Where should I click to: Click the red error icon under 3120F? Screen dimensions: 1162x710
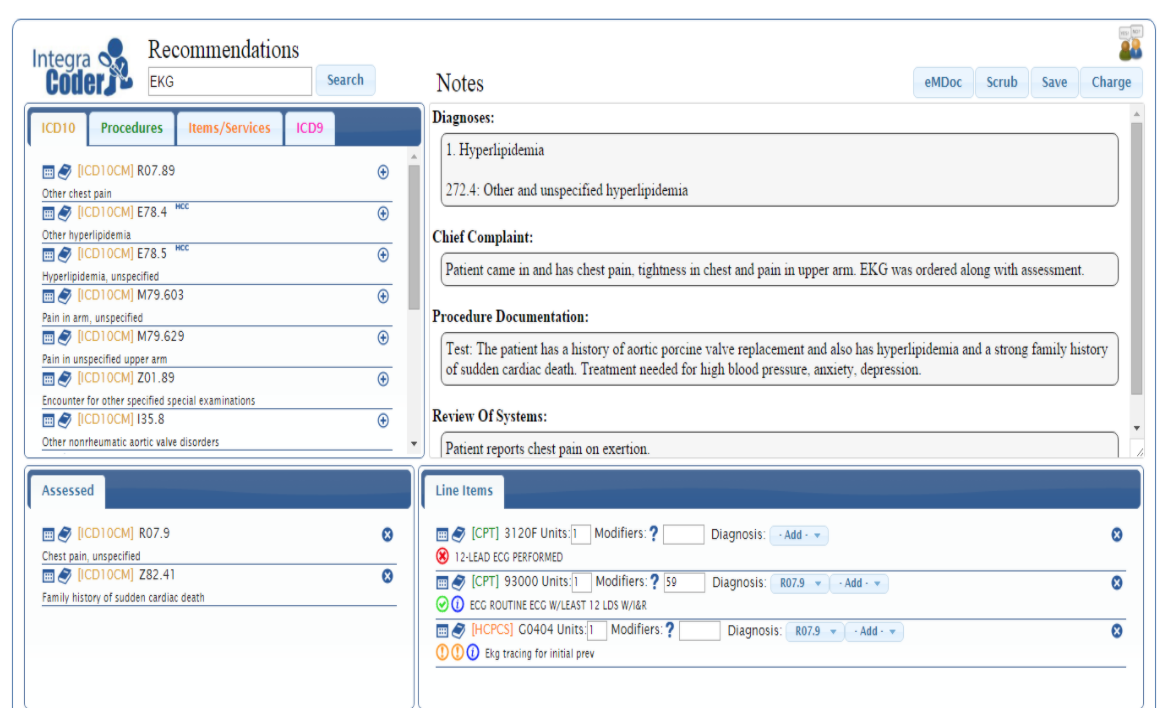(x=443, y=557)
